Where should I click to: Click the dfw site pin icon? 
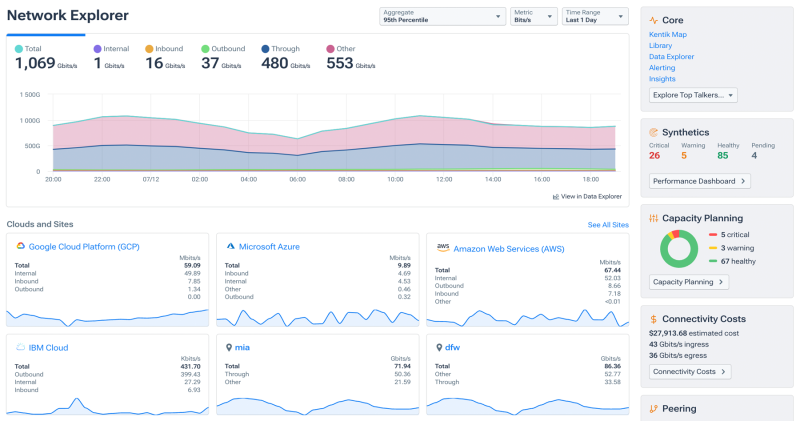pos(439,347)
